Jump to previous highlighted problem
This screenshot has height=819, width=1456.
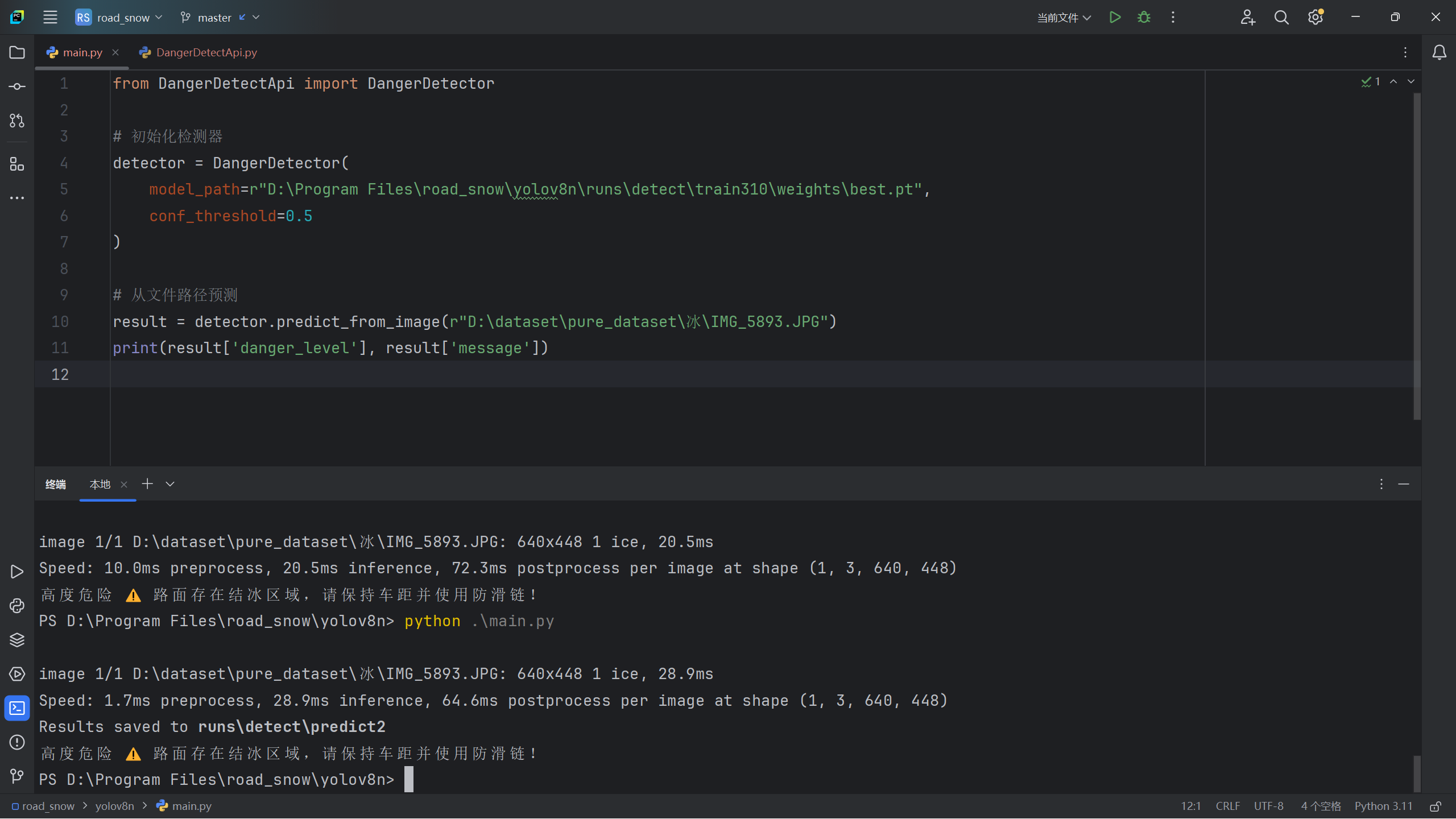pos(1393,82)
